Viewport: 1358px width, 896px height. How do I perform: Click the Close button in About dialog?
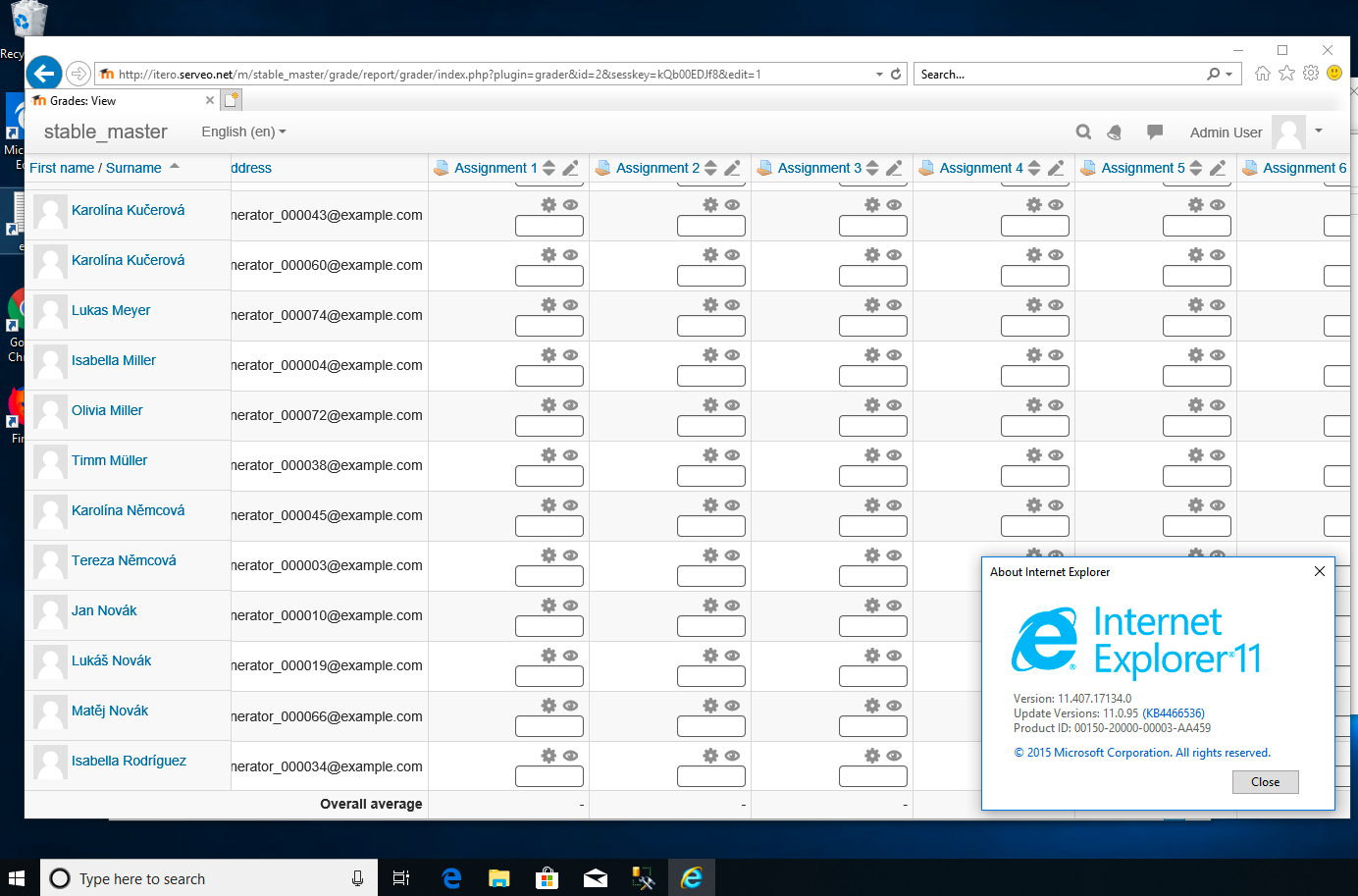click(1266, 782)
